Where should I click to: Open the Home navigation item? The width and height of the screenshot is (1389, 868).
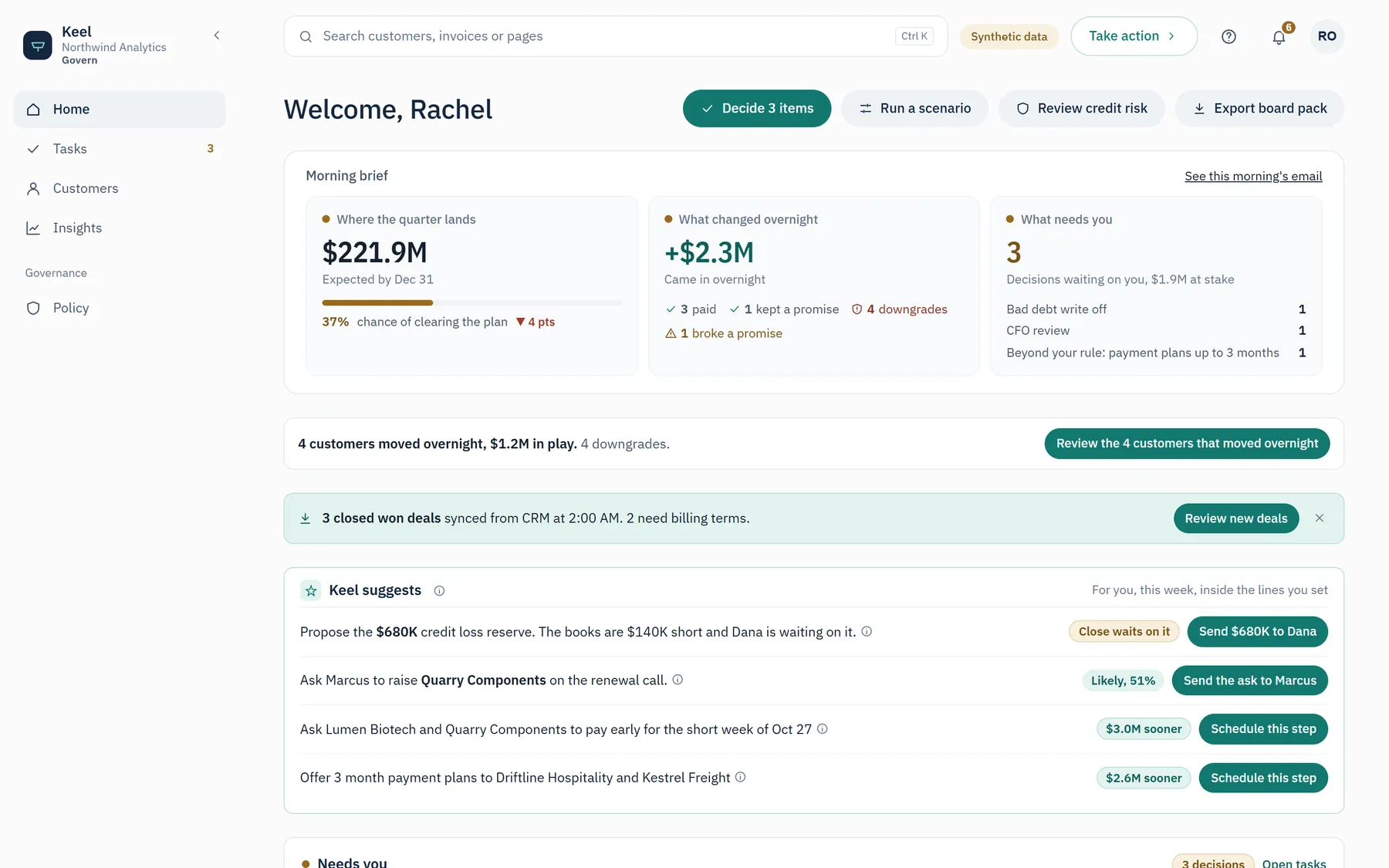point(120,110)
